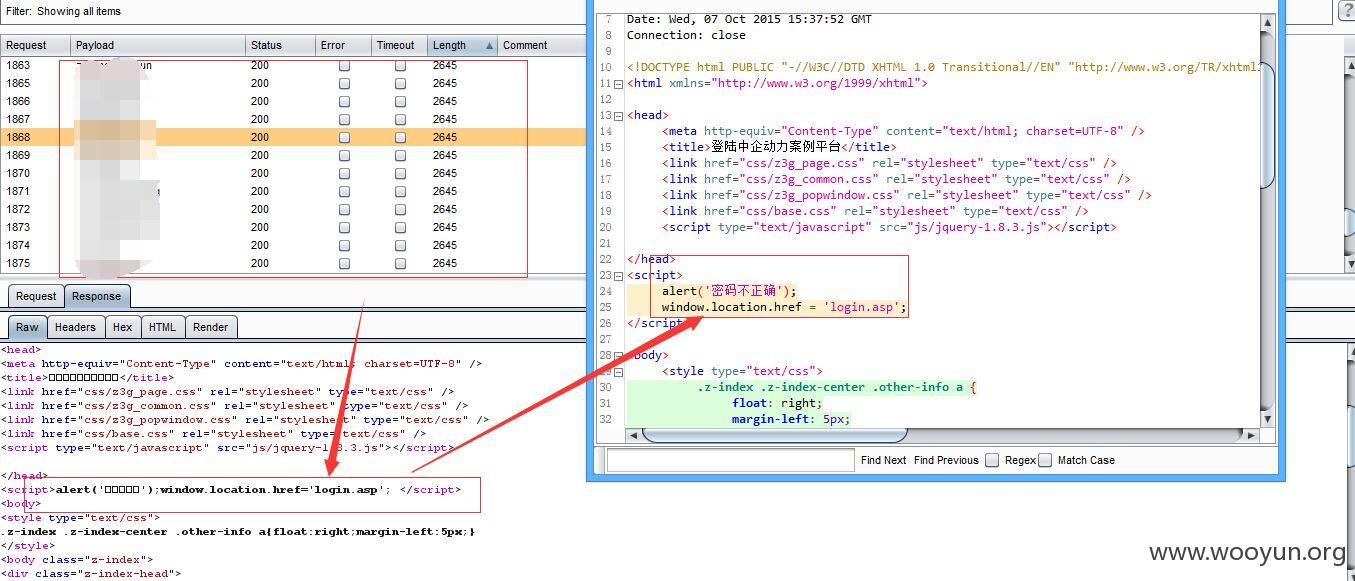Toggle Error checkbox for request 1870
The height and width of the screenshot is (581, 1355).
[344, 173]
